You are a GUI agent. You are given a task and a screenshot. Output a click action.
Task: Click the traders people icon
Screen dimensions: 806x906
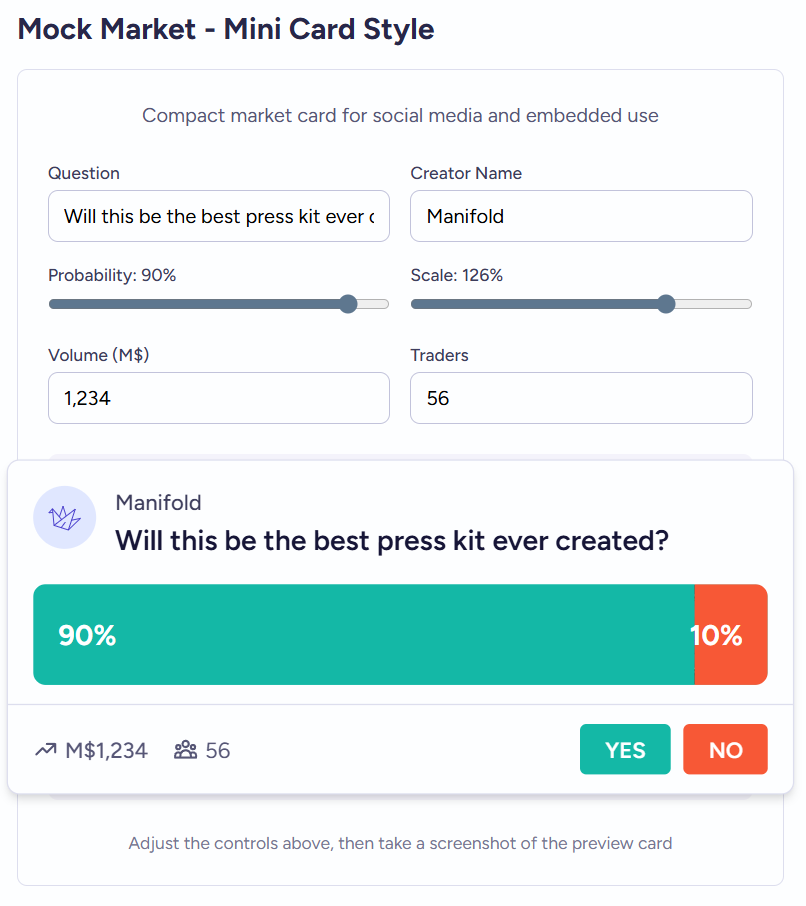[185, 750]
